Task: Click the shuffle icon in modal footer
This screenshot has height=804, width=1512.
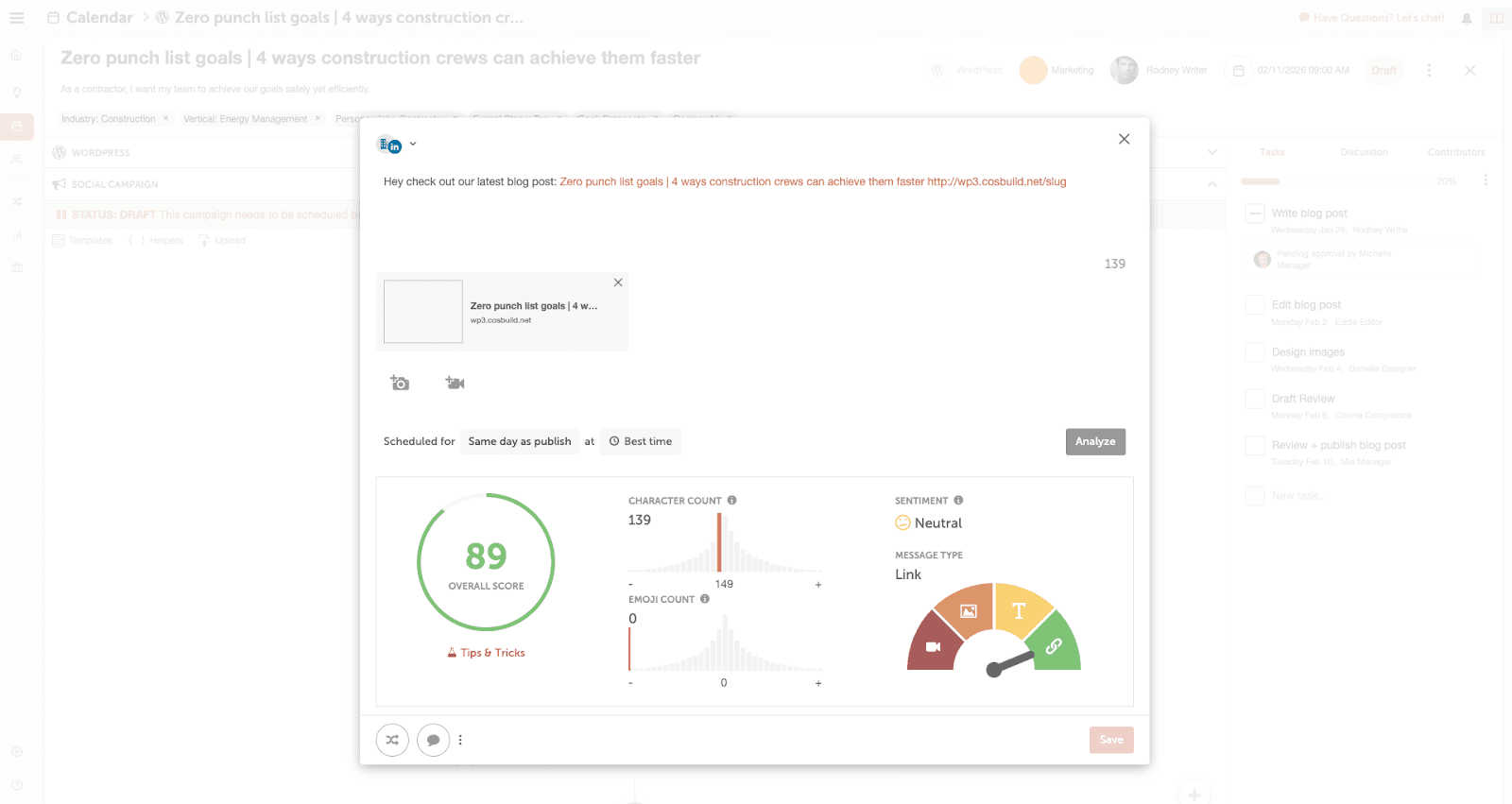Action: pyautogui.click(x=392, y=740)
